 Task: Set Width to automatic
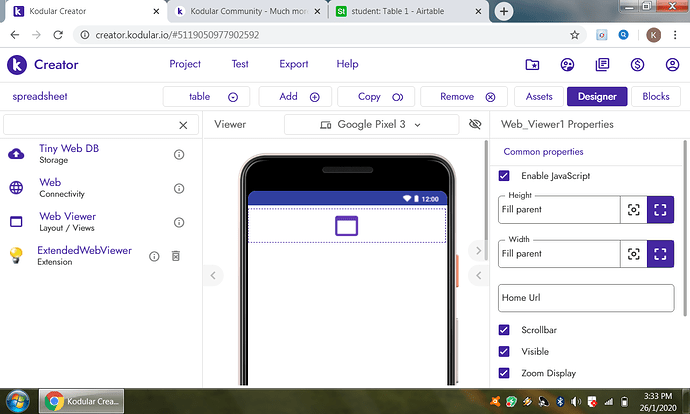(634, 254)
